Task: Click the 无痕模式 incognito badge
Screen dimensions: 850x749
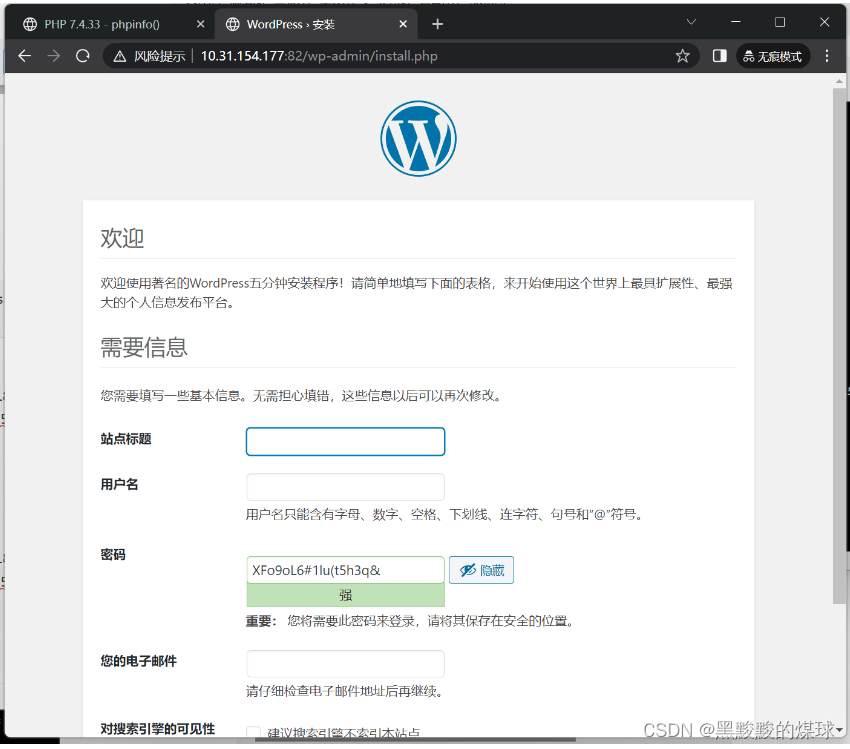Action: [772, 56]
